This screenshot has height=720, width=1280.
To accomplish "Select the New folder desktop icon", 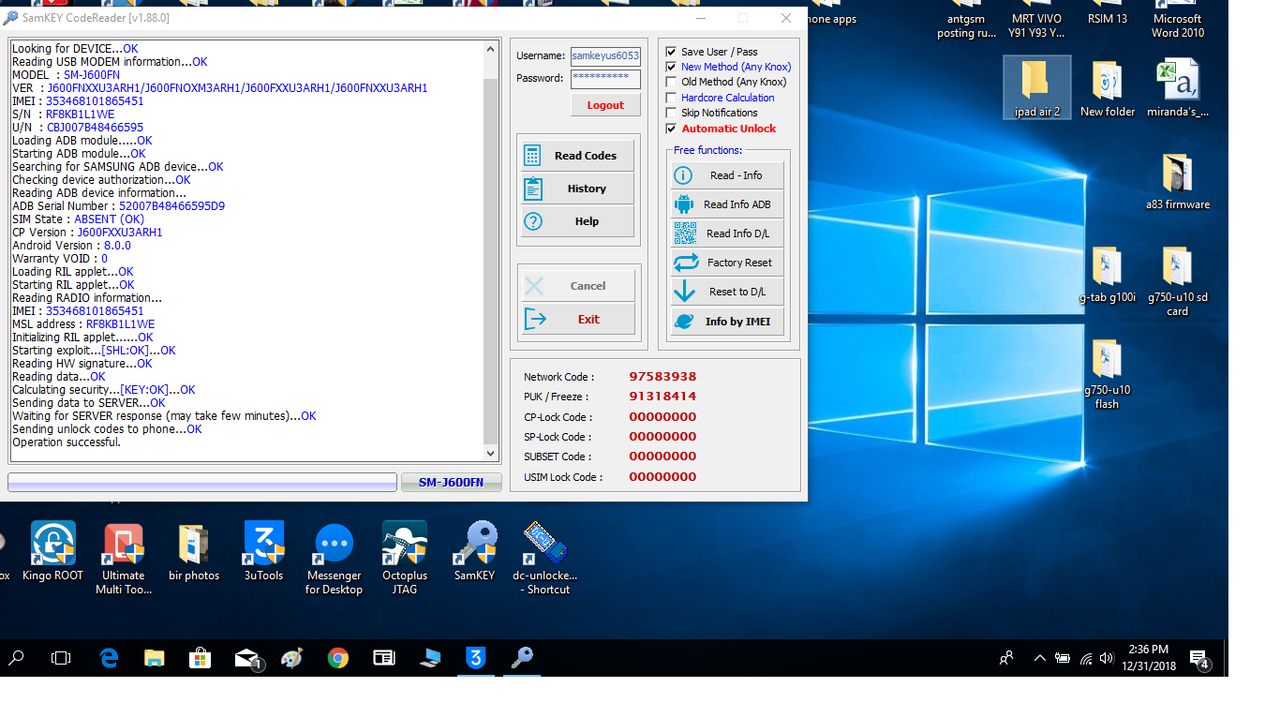I will (x=1107, y=88).
